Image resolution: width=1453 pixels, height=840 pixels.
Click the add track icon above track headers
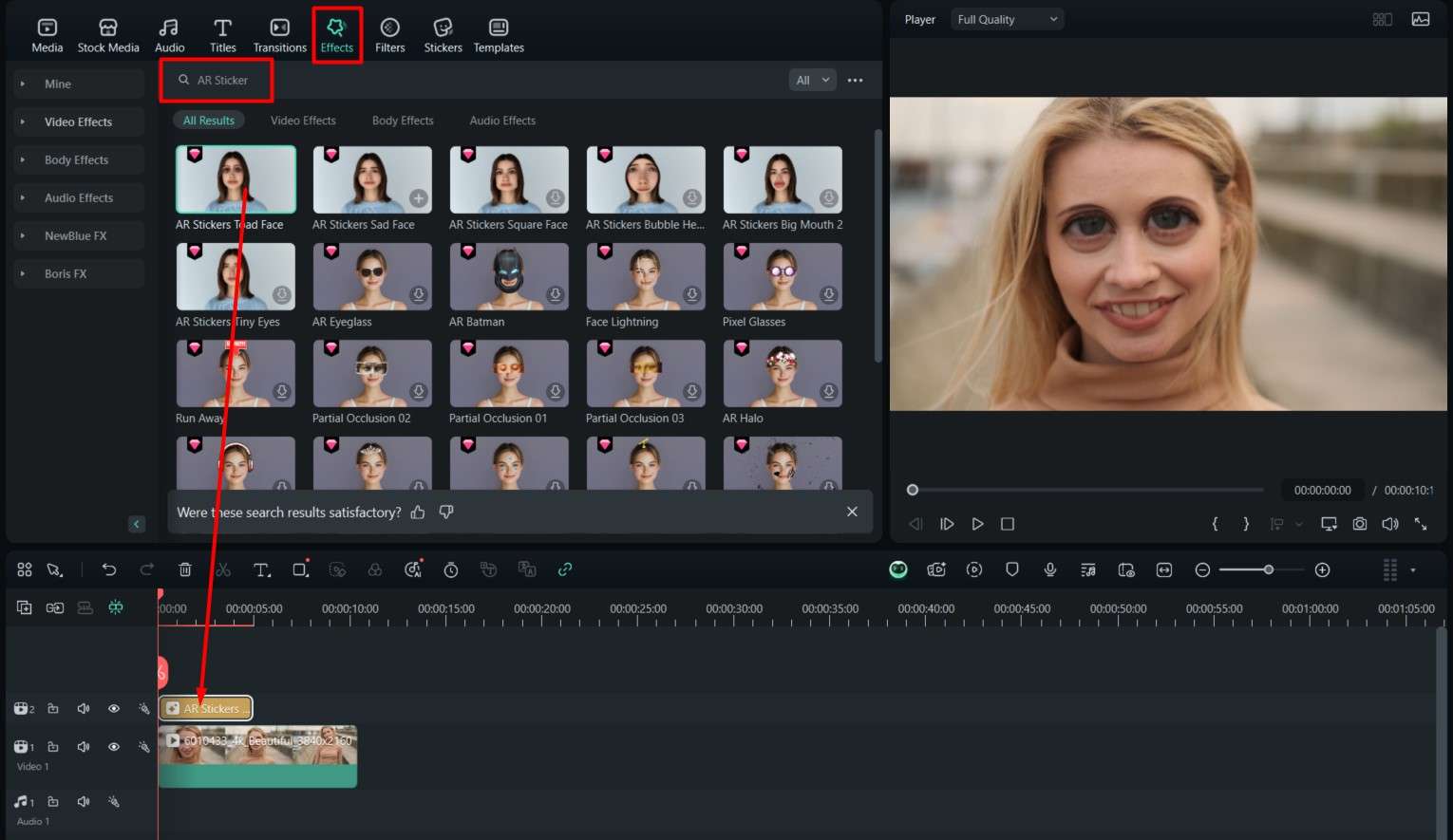tap(25, 607)
